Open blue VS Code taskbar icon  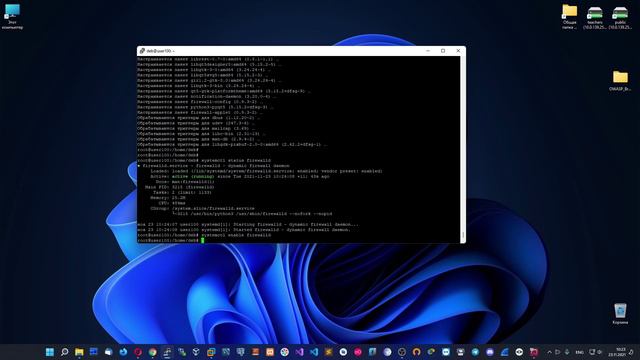[314, 352]
